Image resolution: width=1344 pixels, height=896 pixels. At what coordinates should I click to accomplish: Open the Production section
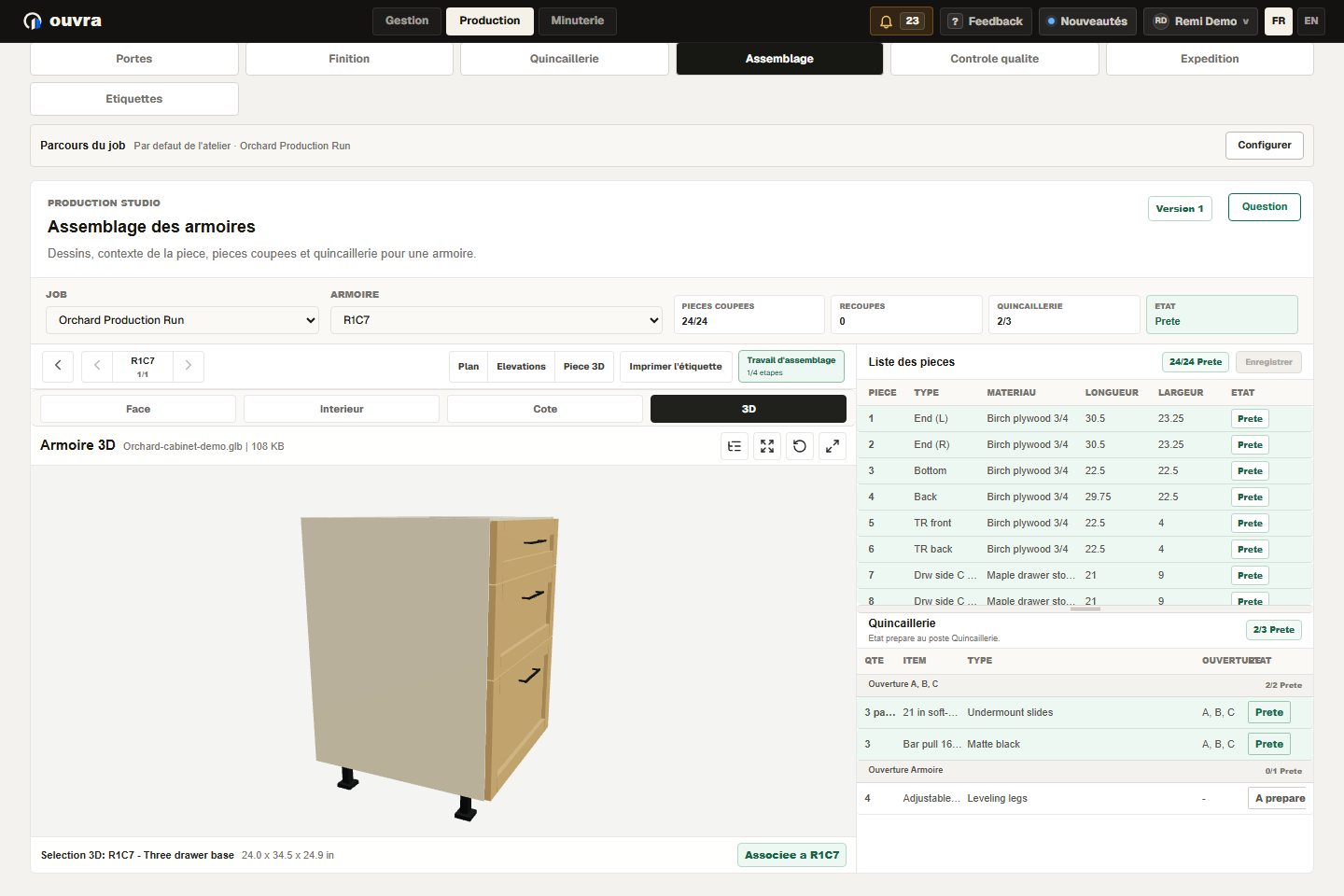(x=490, y=21)
